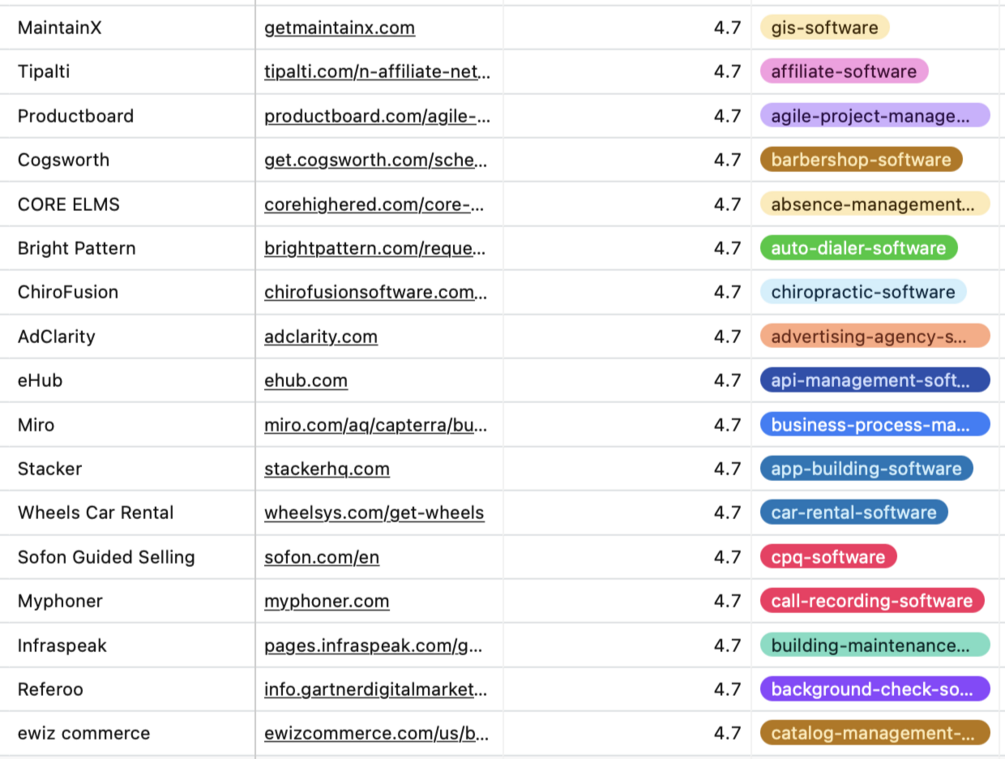Select the CORE ELMS name cell
The image size is (1005, 759).
click(127, 204)
